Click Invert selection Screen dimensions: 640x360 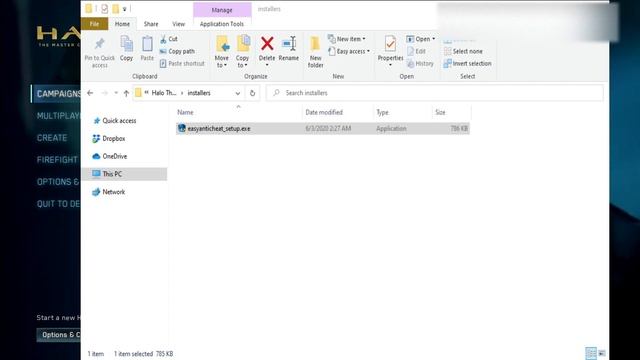(x=468, y=64)
